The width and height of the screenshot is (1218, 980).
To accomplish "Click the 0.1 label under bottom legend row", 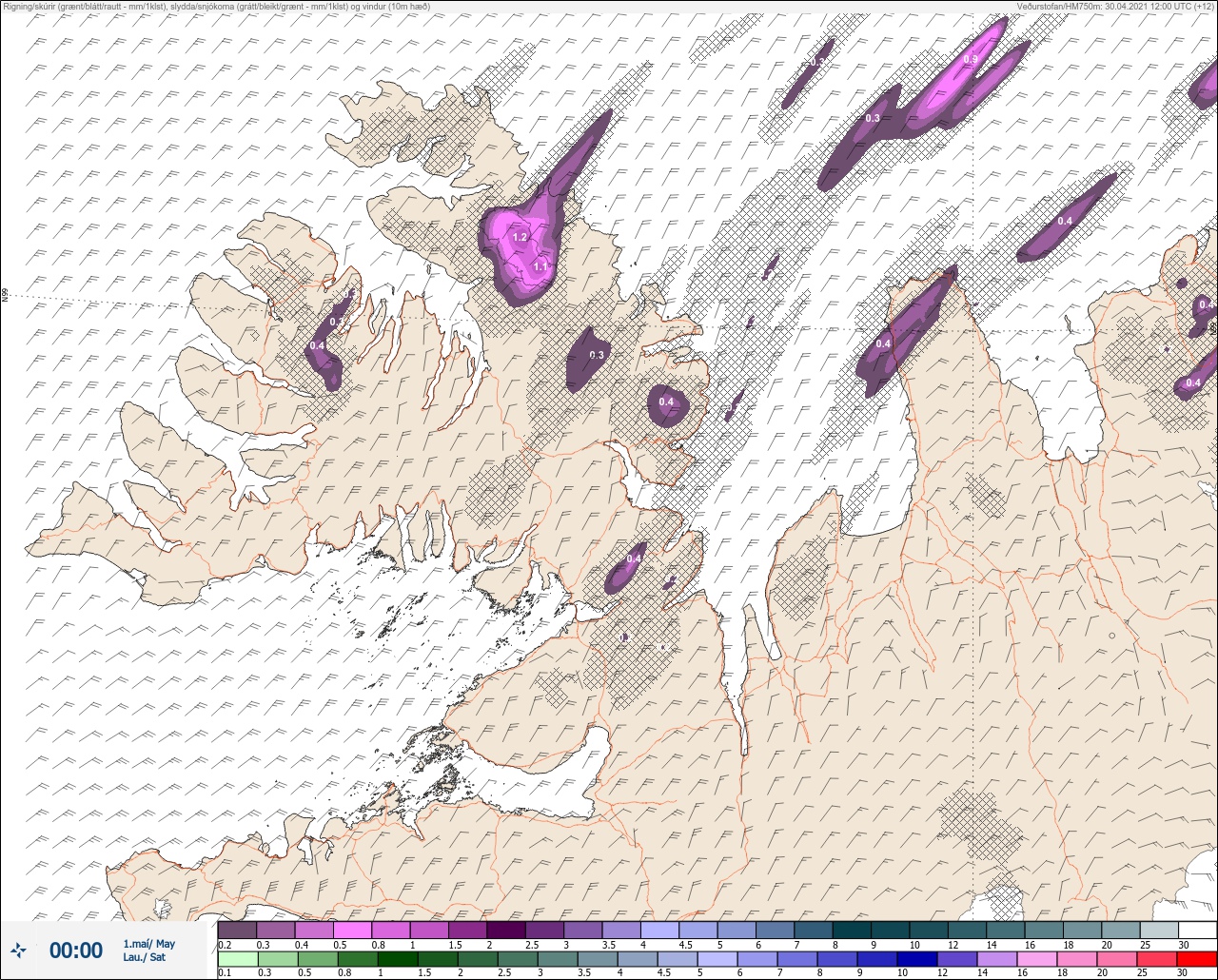I will point(225,973).
